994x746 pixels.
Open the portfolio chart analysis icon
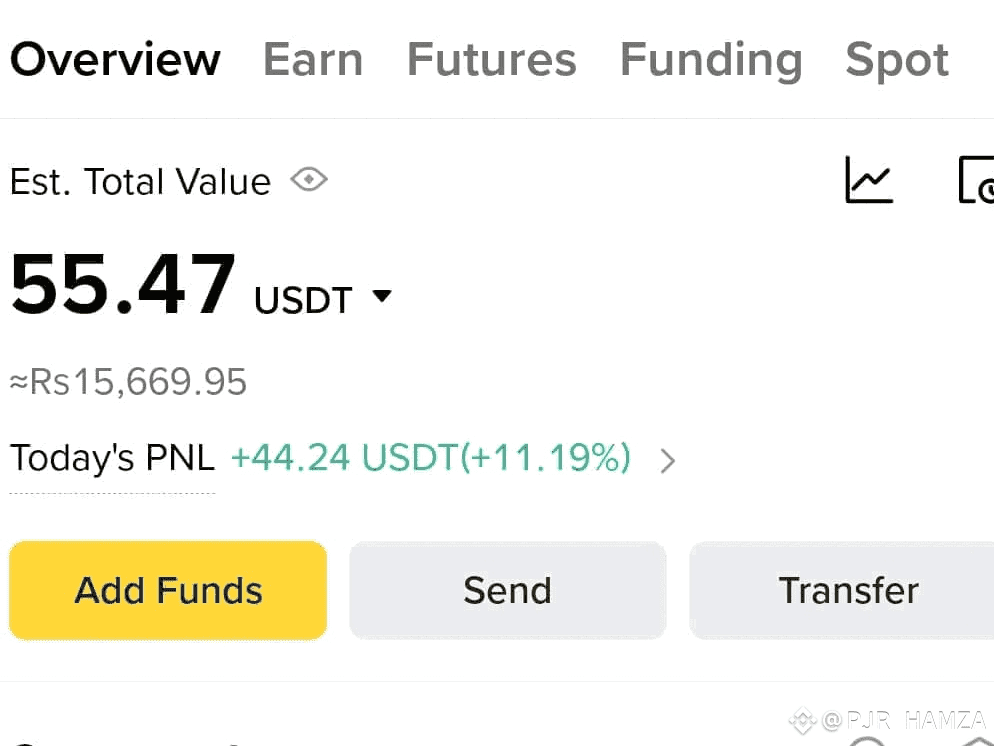869,180
